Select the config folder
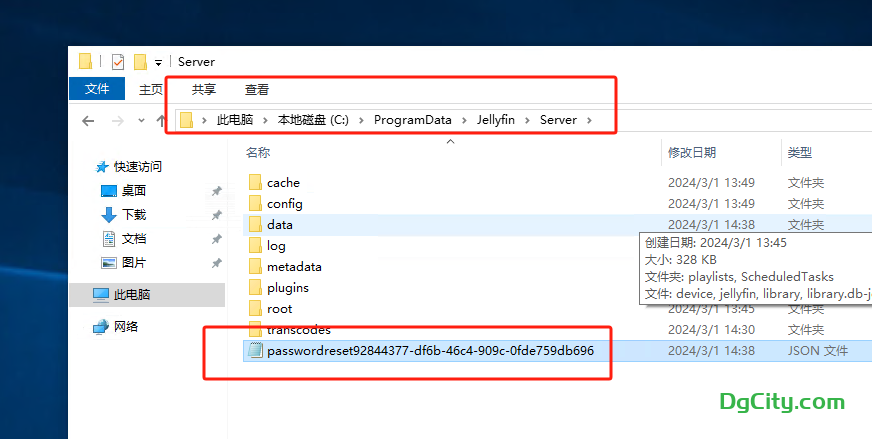872x439 pixels. pyautogui.click(x=285, y=204)
